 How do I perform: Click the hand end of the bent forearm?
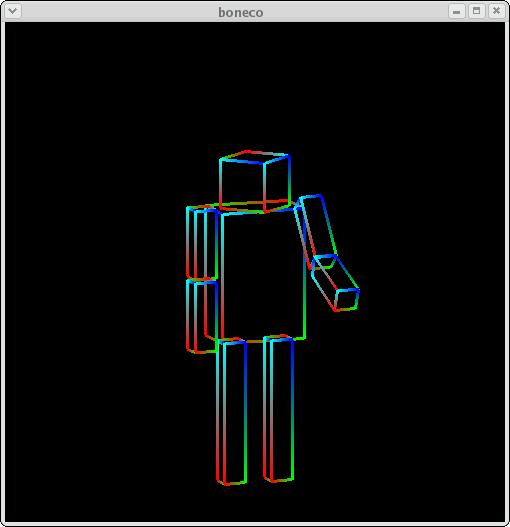[x=347, y=300]
